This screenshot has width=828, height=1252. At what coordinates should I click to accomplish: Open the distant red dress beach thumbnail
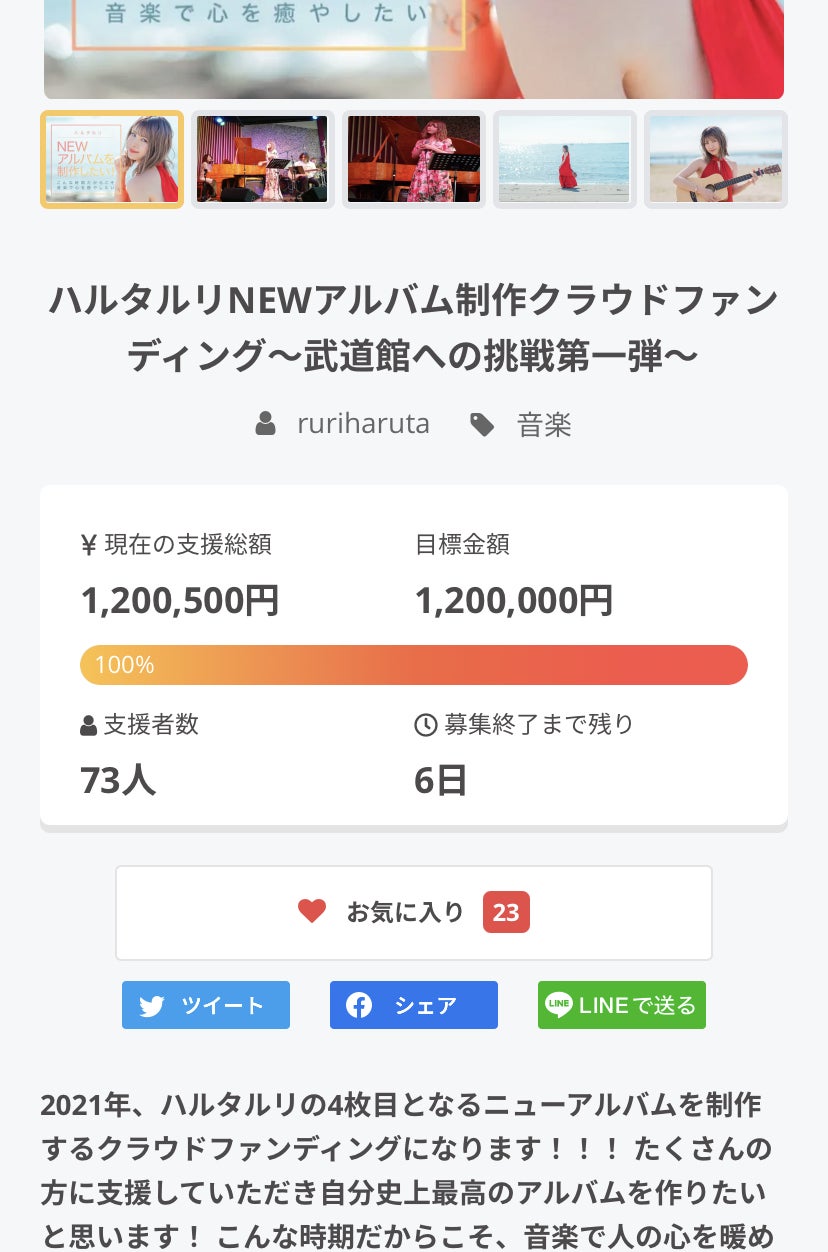564,160
